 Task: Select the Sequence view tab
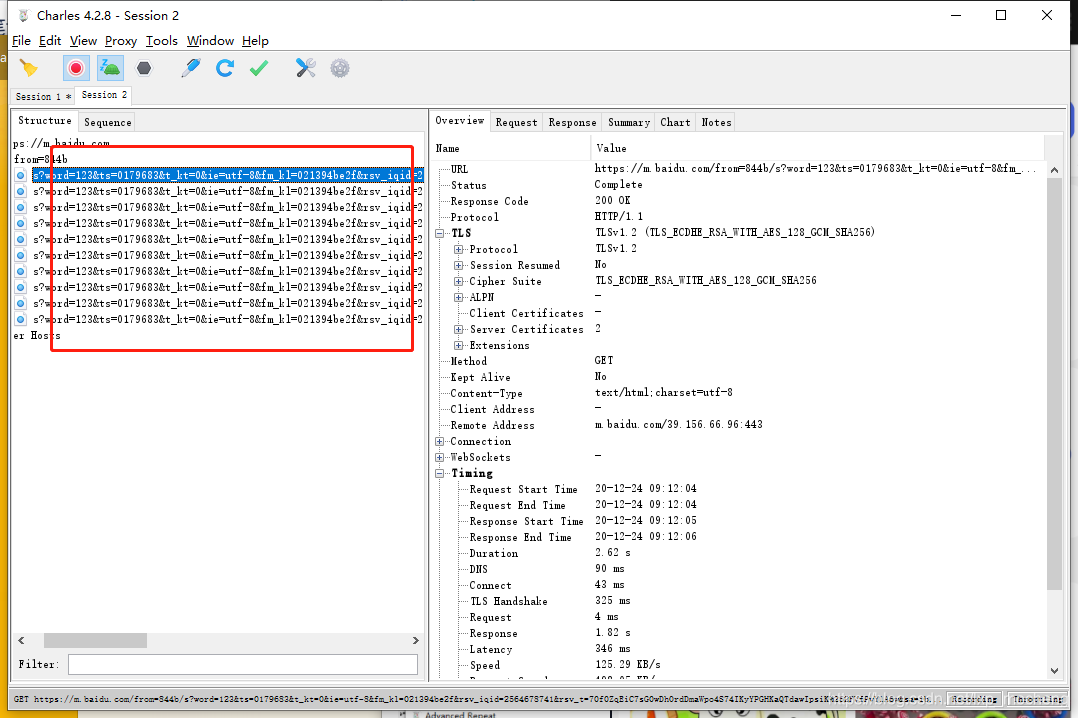(107, 122)
